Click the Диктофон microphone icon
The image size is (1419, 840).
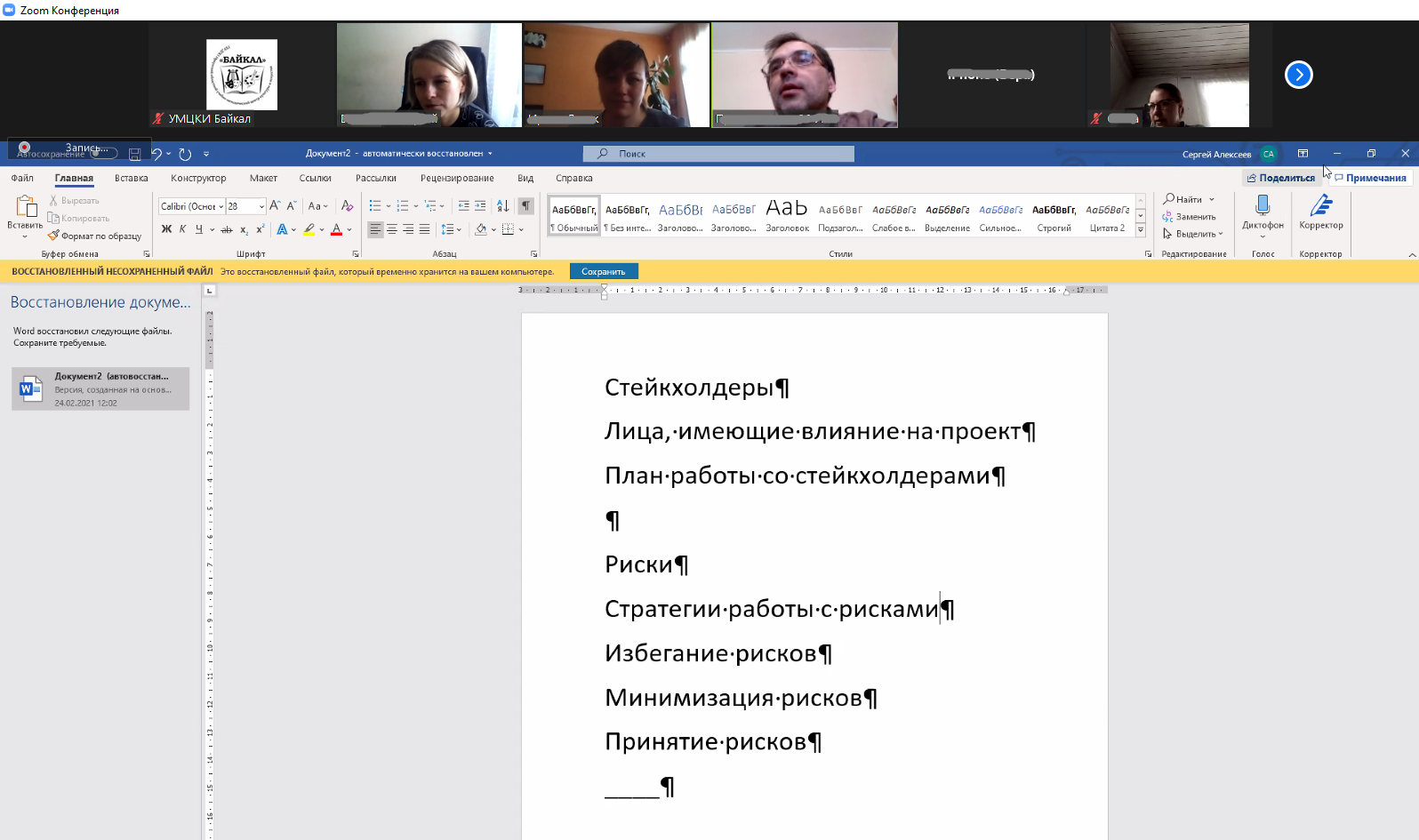point(1263,207)
